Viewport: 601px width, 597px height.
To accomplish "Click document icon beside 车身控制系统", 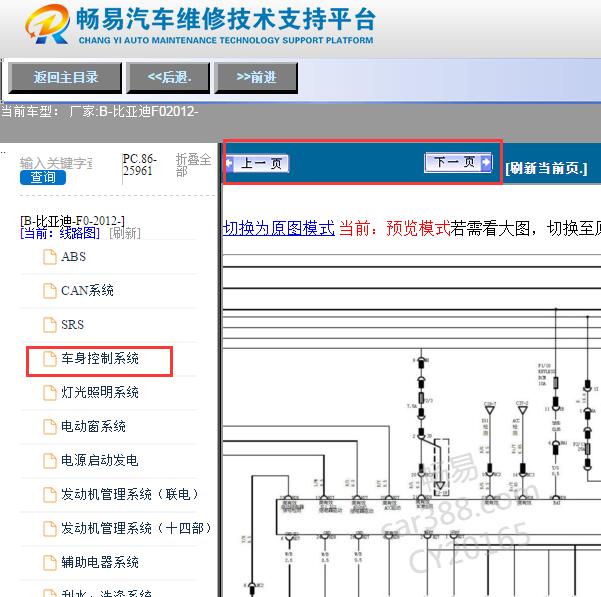I will coord(50,359).
